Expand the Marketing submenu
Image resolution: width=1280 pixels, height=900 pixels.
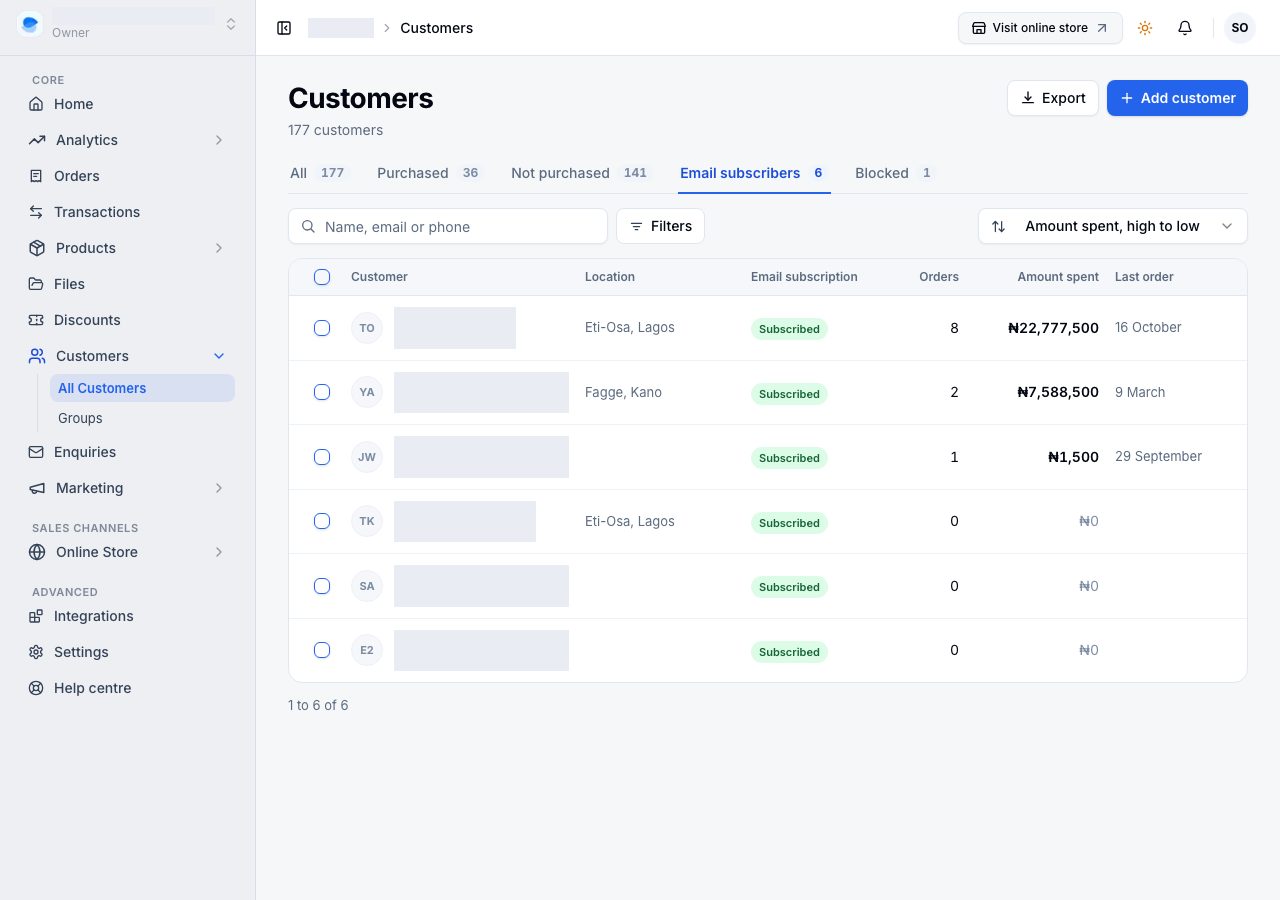click(x=219, y=488)
